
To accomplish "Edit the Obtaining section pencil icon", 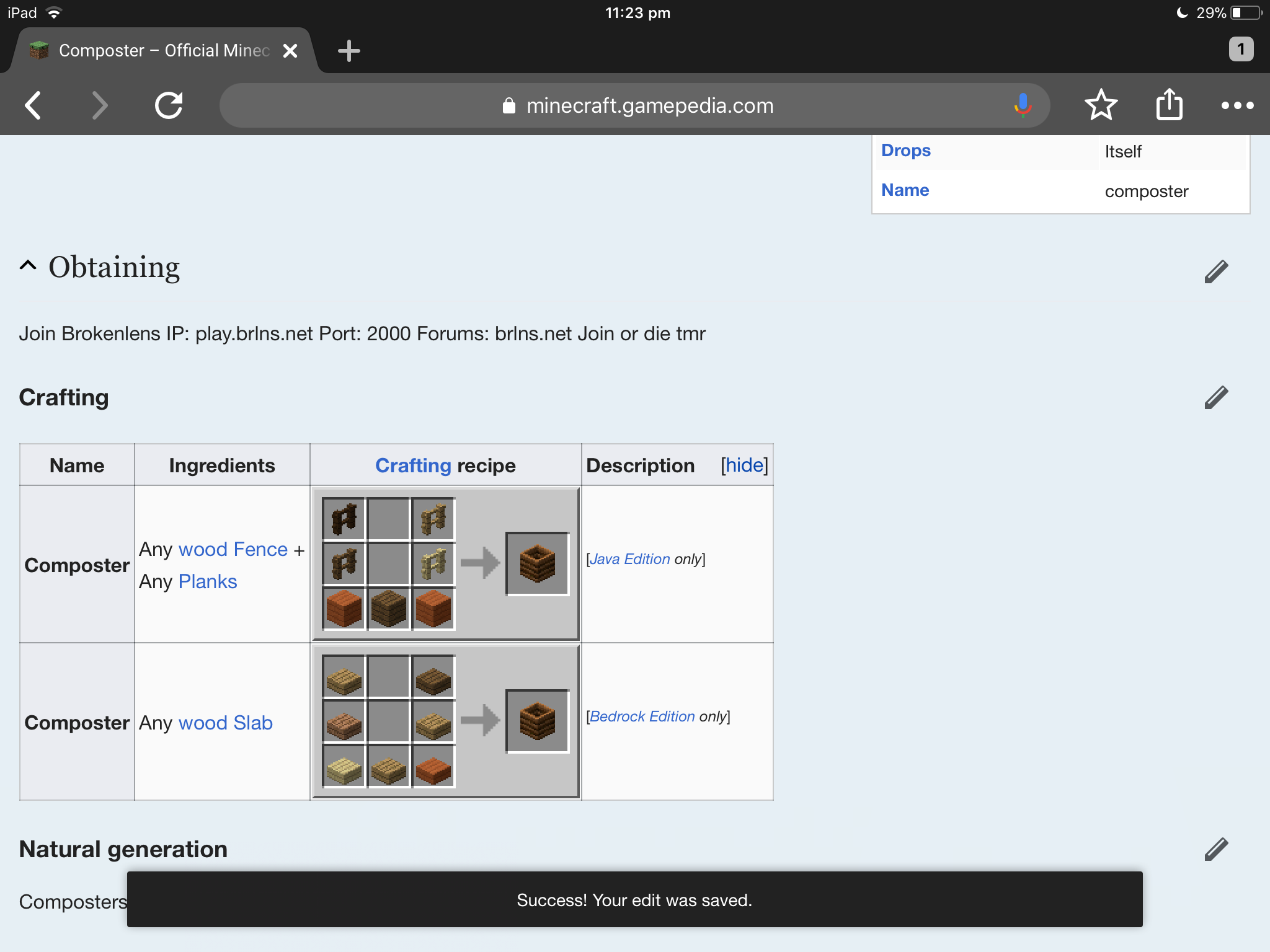I will pos(1216,271).
